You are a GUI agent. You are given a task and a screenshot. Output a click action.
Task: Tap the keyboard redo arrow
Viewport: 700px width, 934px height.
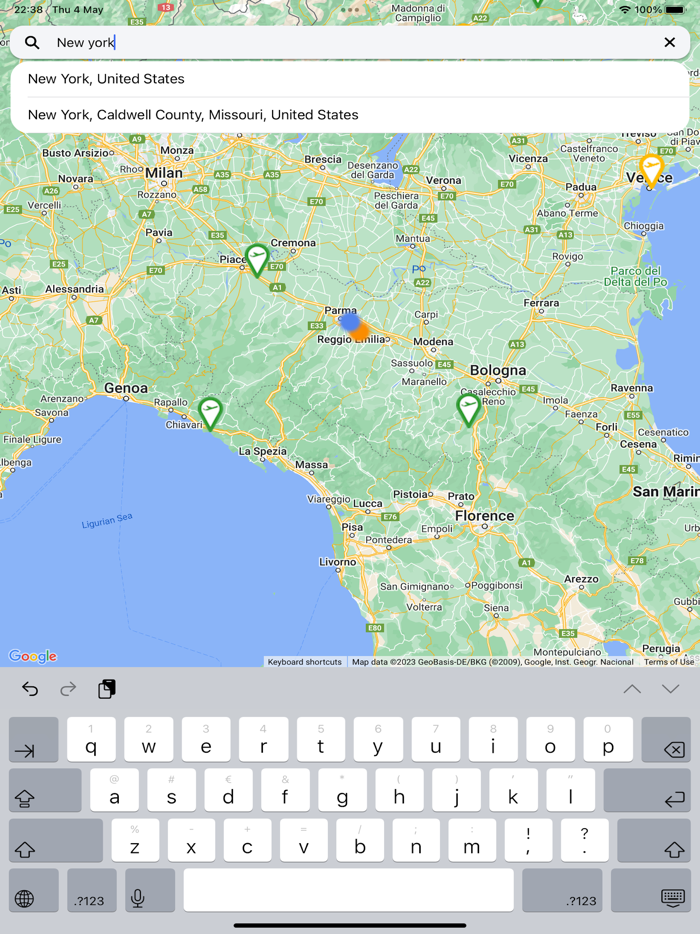pyautogui.click(x=69, y=689)
